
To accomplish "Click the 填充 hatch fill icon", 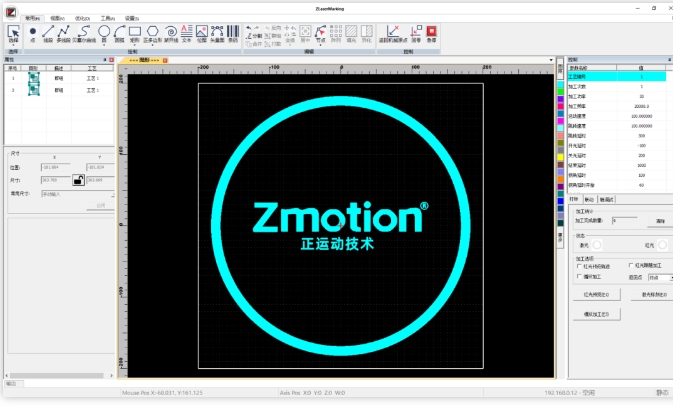I will click(351, 34).
